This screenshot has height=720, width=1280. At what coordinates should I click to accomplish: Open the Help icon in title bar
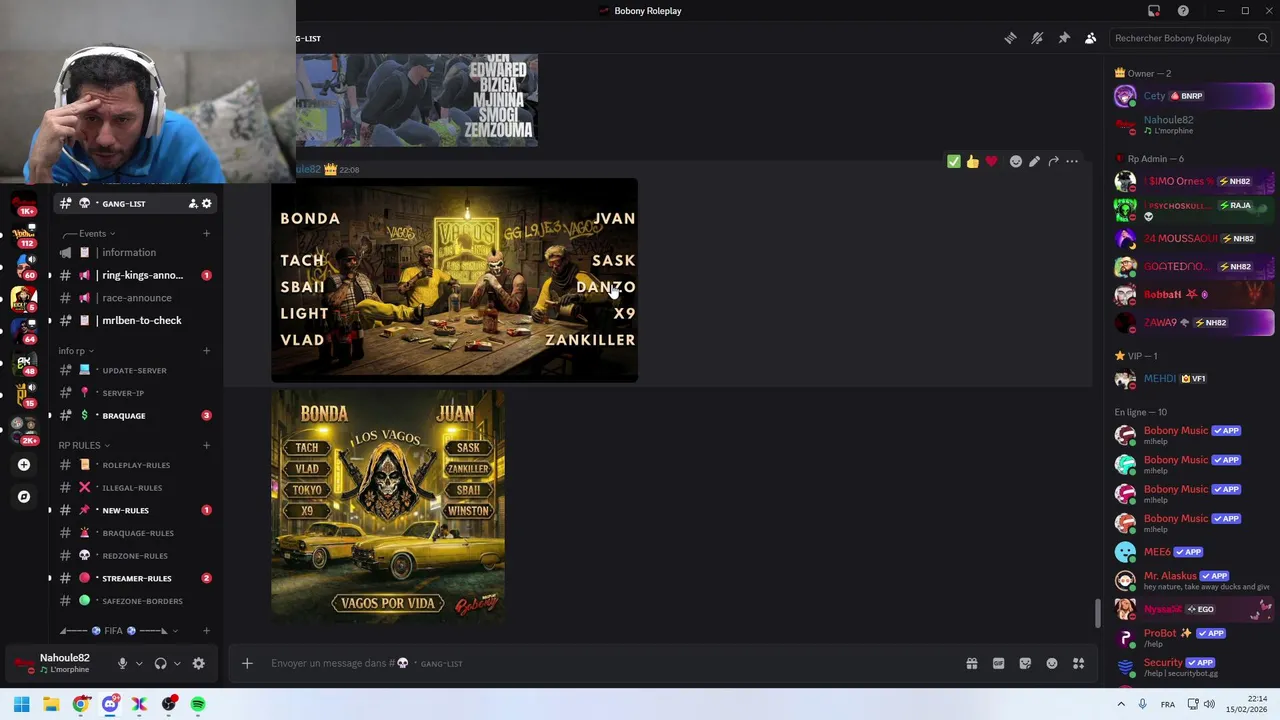[1183, 11]
